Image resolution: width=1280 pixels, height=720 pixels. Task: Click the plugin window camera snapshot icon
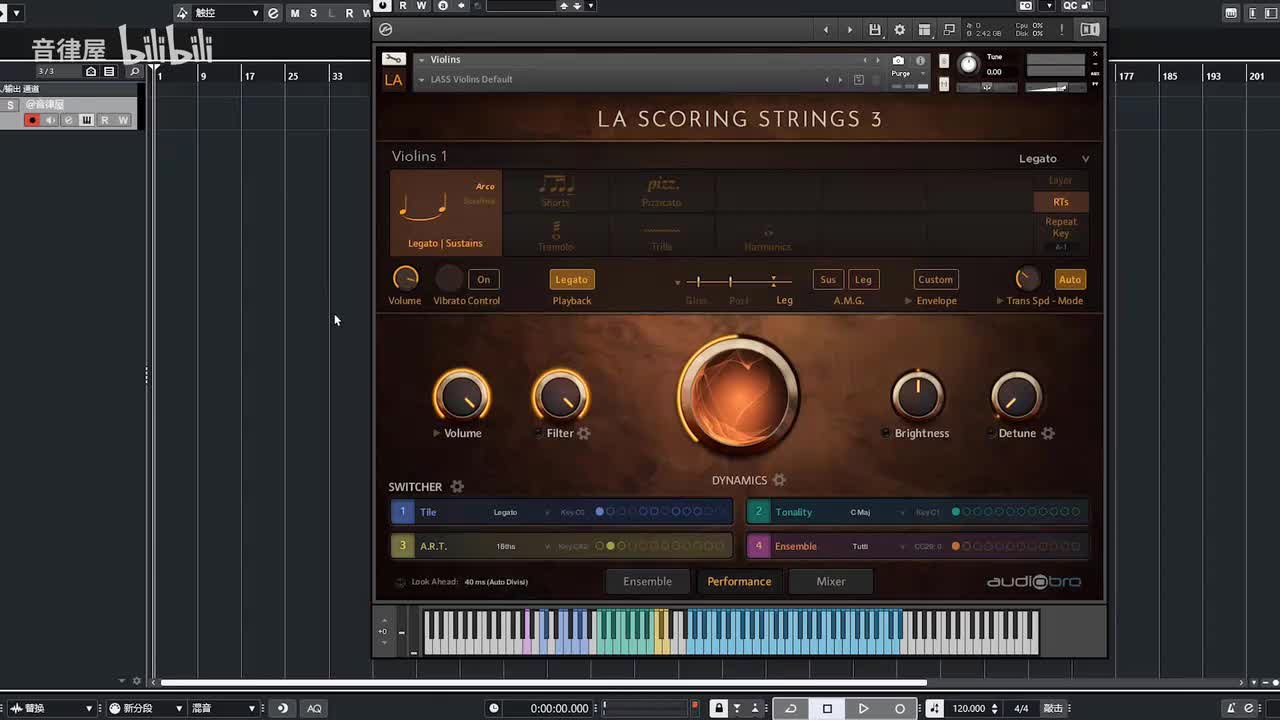coord(1025,6)
